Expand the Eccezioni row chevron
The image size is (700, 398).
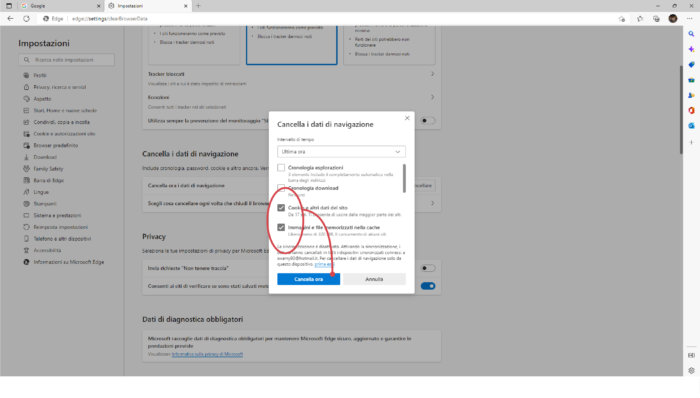click(x=432, y=97)
